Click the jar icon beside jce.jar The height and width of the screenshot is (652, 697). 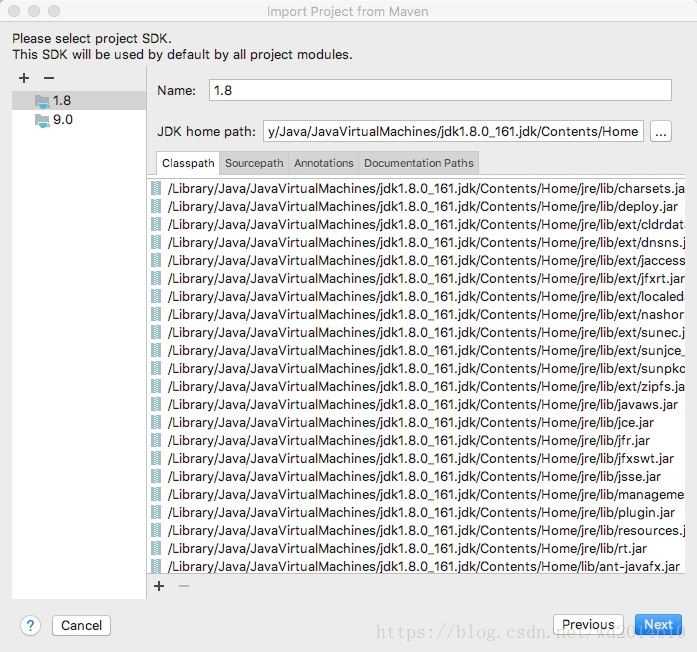(156, 423)
